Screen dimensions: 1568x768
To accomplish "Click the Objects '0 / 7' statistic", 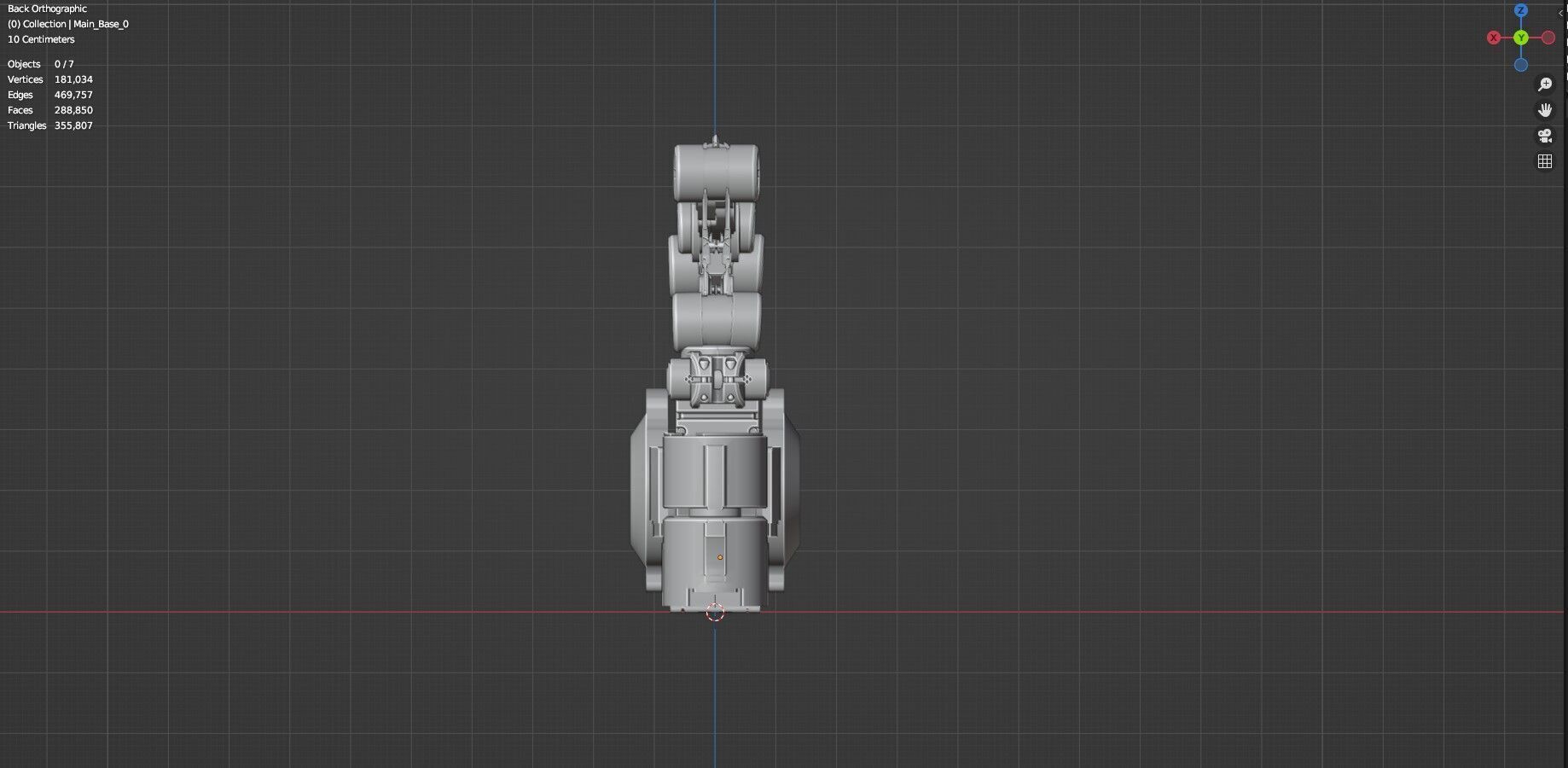I will pos(64,64).
